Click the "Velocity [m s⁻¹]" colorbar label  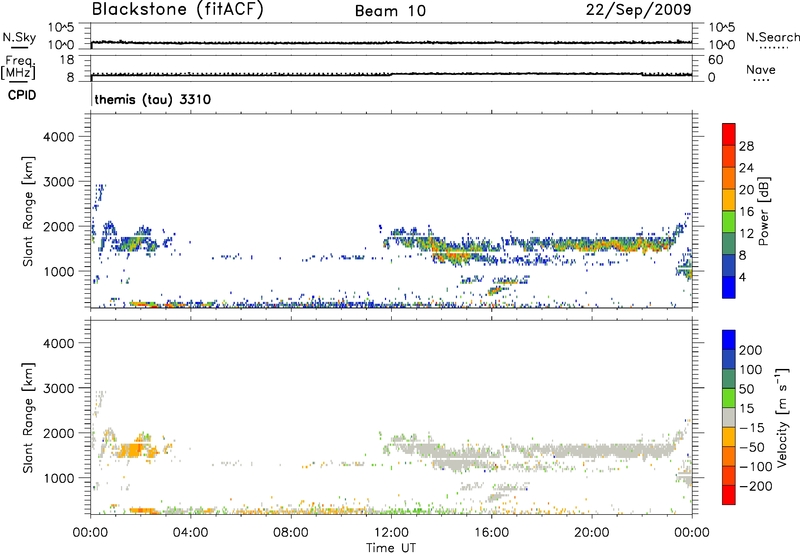782,417
